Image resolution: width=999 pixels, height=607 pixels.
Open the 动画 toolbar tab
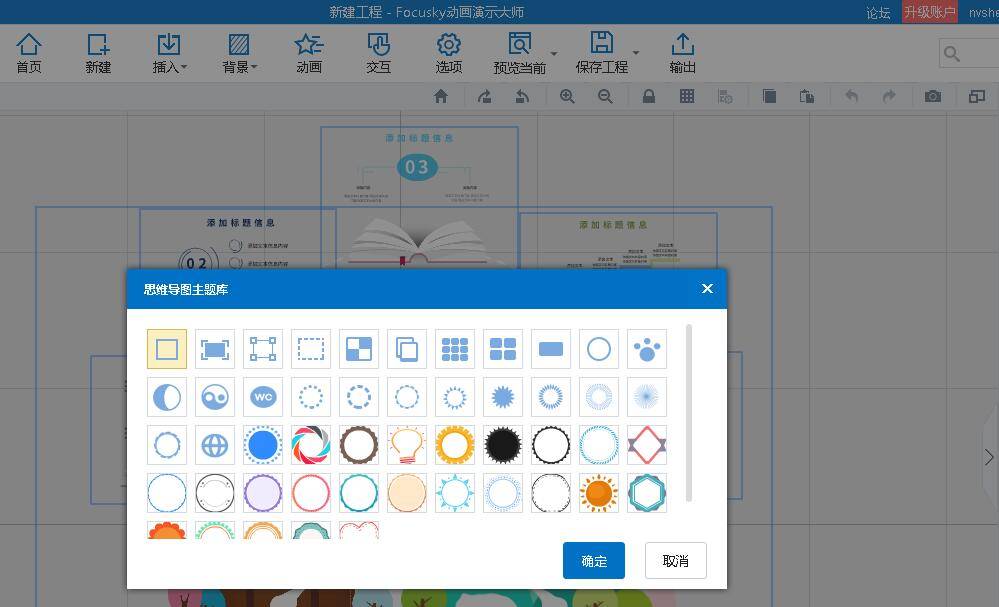[309, 54]
